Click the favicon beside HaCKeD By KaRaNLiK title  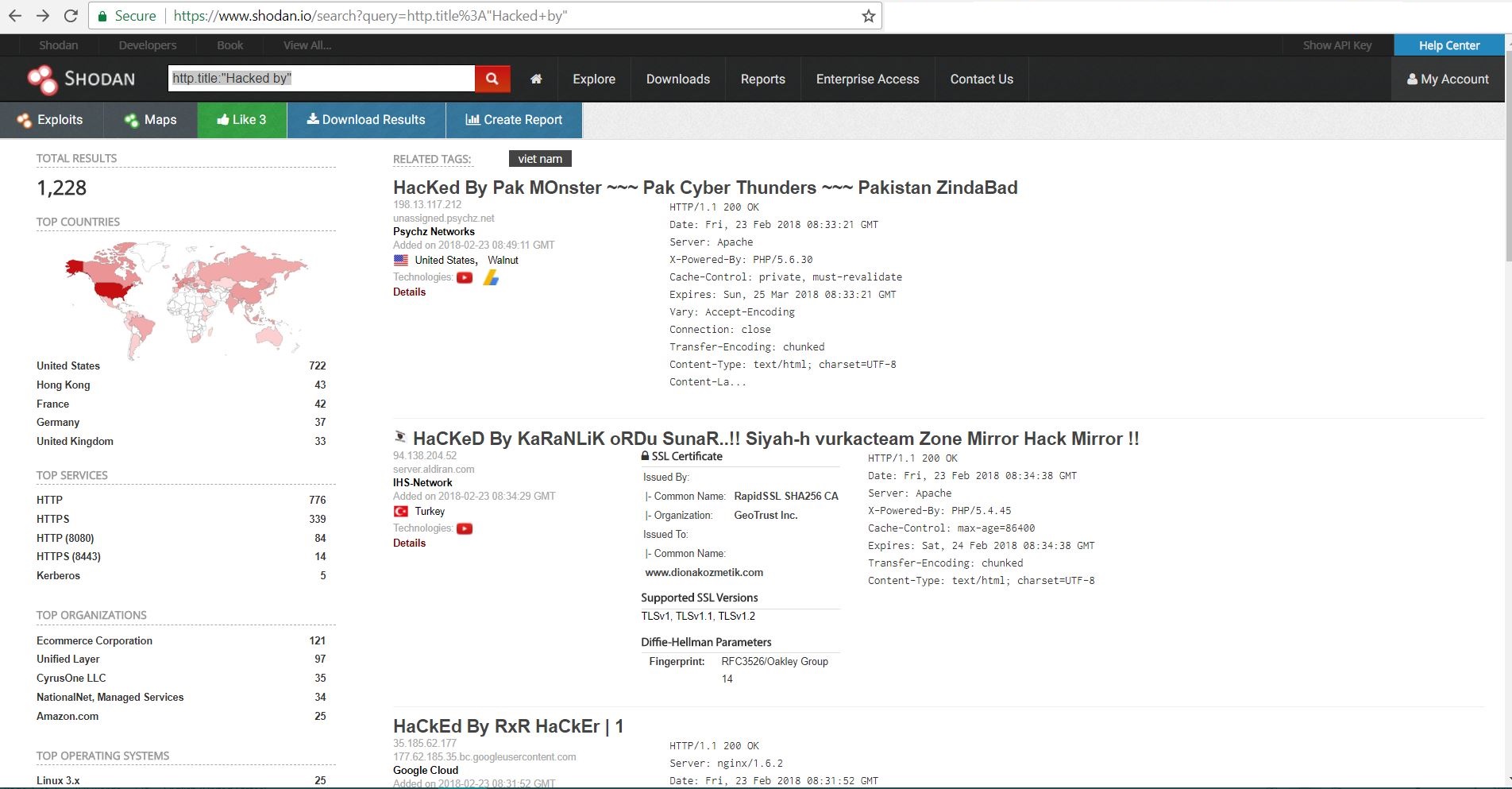point(400,436)
